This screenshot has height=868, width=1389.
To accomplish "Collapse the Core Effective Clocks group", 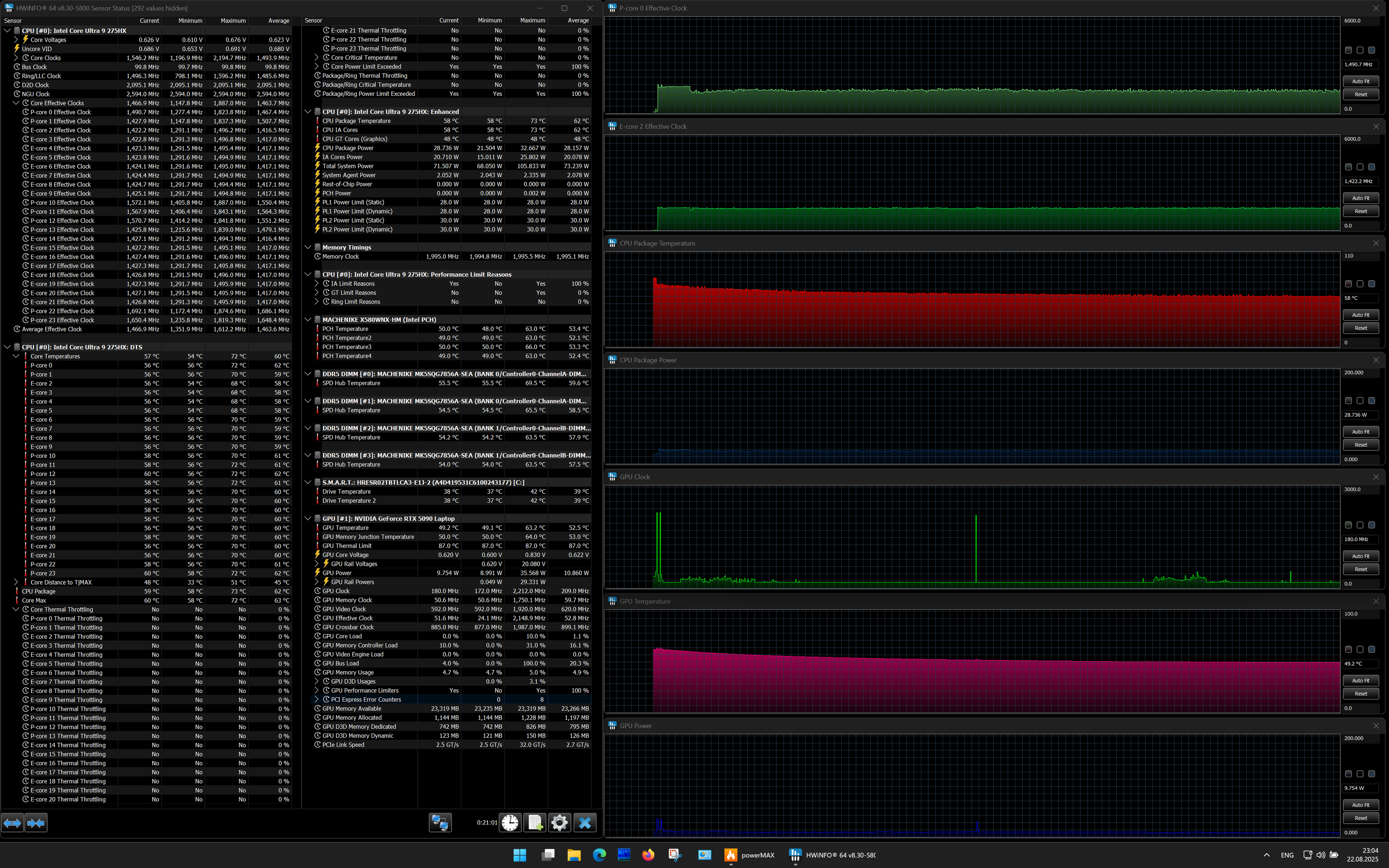I will tap(16, 103).
